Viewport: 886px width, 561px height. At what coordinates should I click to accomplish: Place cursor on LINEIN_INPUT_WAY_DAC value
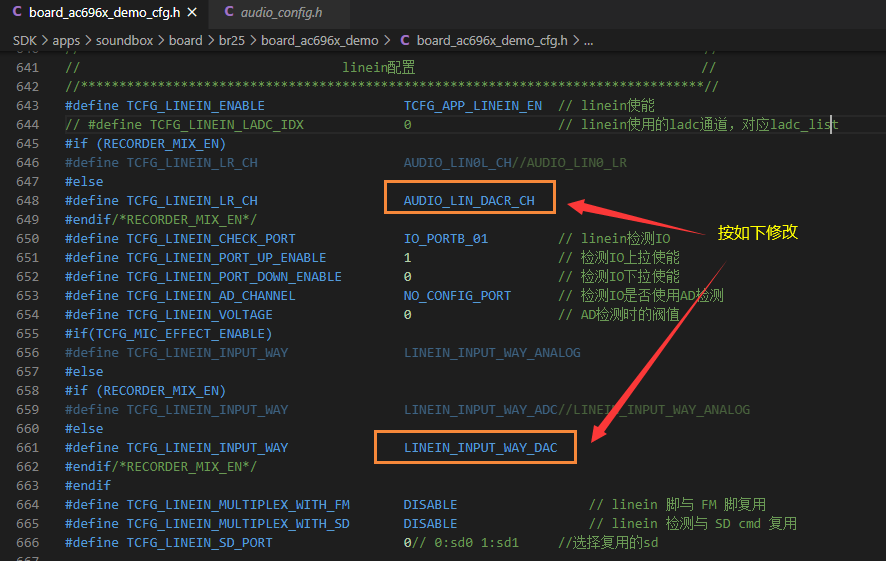pyautogui.click(x=480, y=447)
